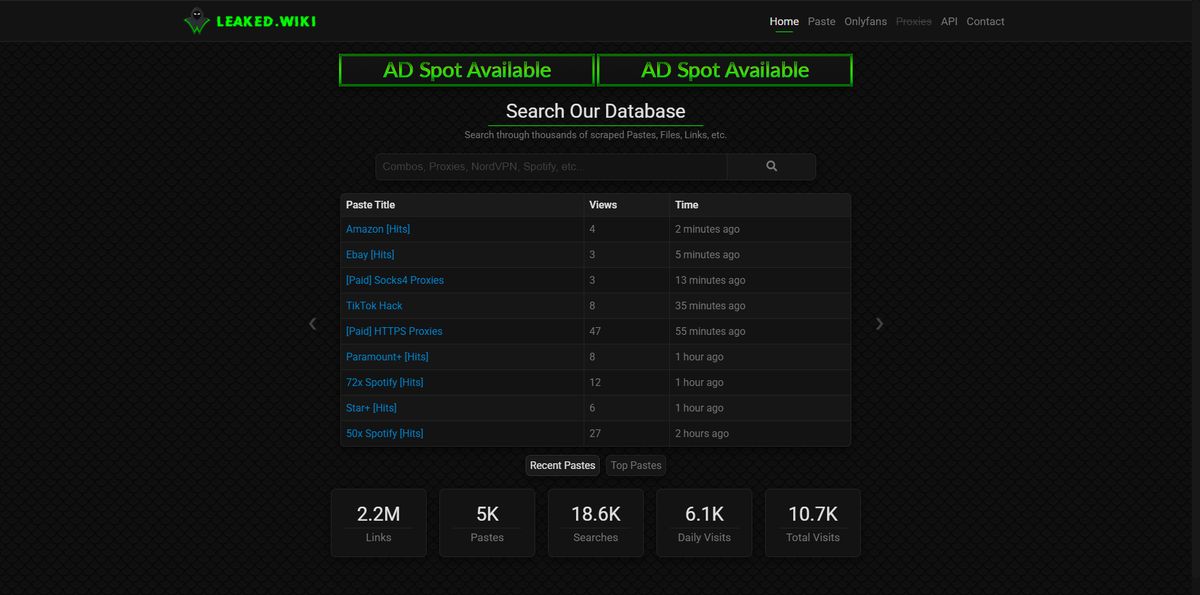Show Recent Pastes list

point(562,465)
